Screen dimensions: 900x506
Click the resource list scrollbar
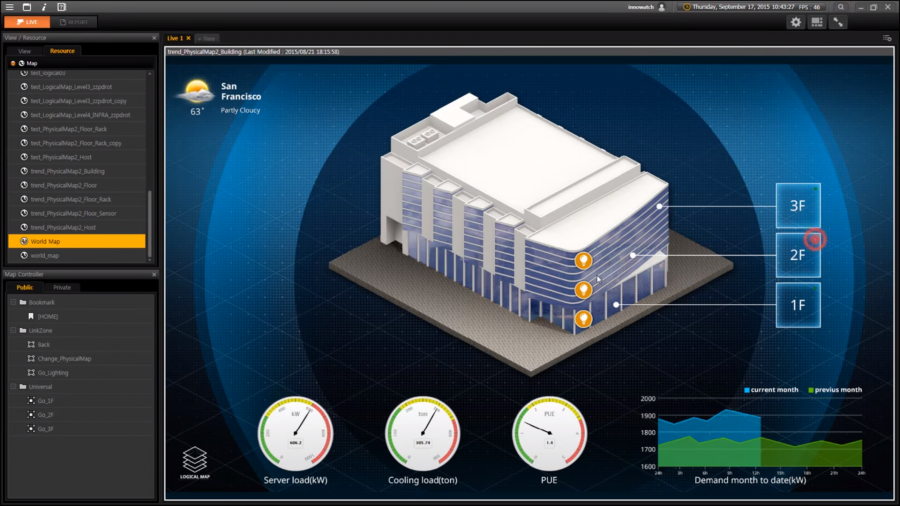pyautogui.click(x=150, y=224)
